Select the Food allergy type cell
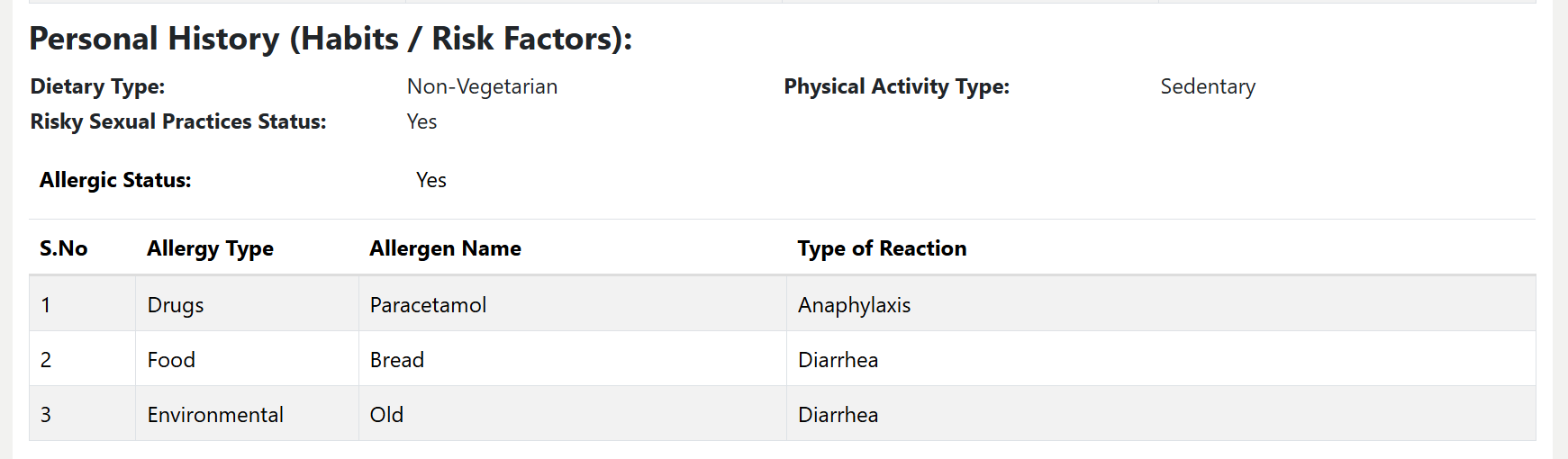This screenshot has width=1568, height=459. point(171,360)
